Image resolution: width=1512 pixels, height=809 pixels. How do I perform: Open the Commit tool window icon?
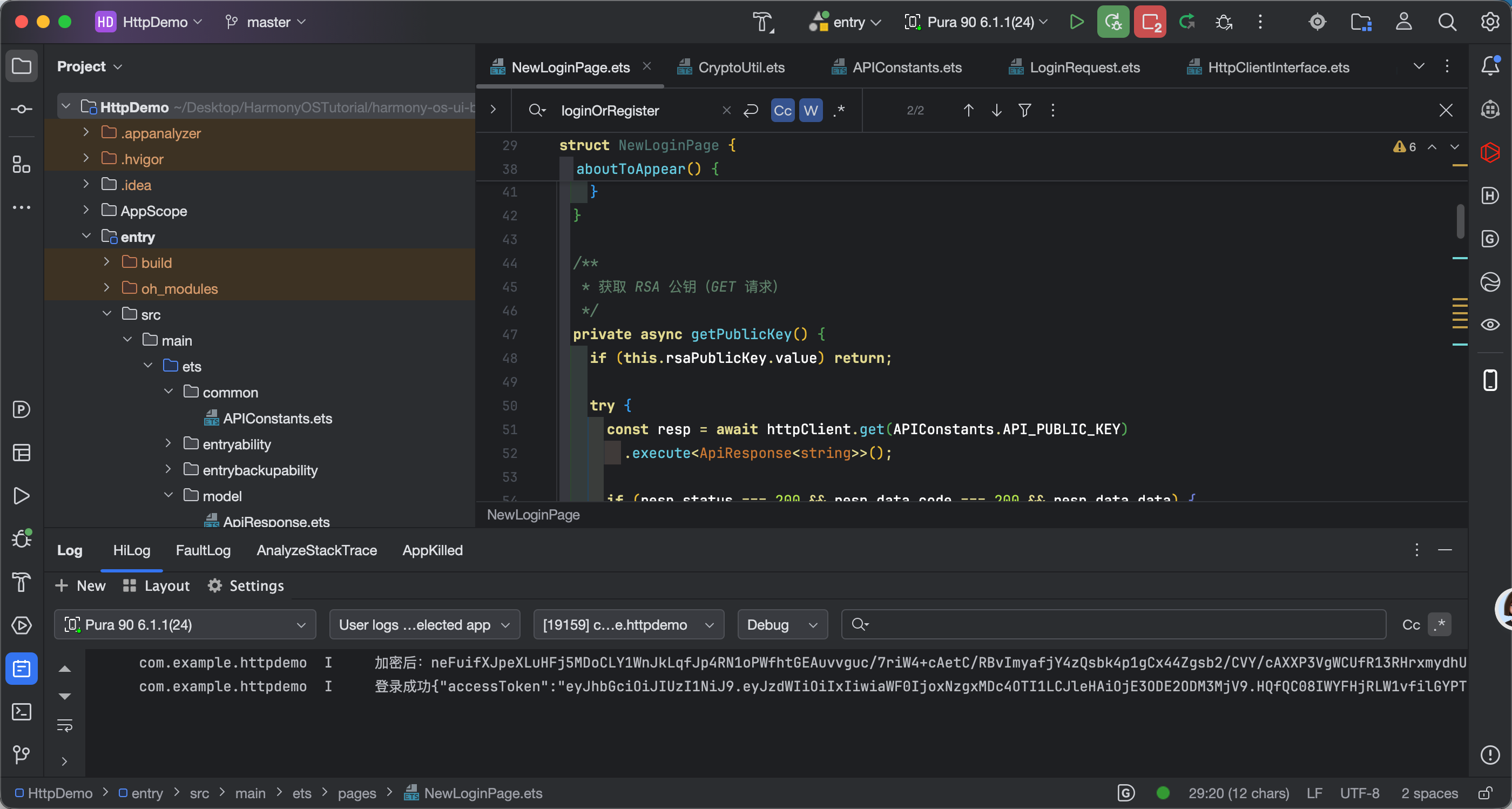coord(22,109)
